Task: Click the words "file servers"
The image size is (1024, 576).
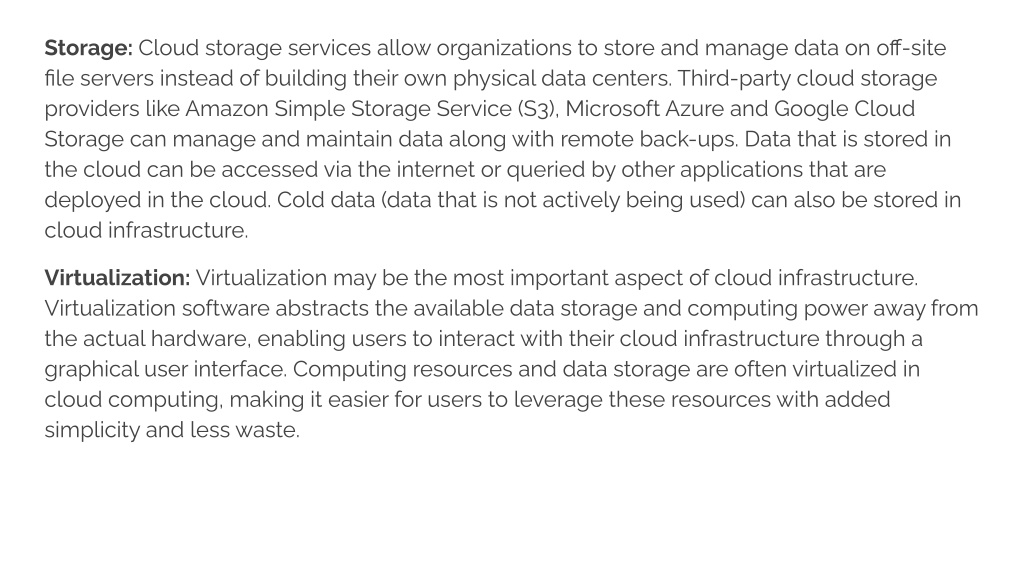Action: click(x=99, y=78)
